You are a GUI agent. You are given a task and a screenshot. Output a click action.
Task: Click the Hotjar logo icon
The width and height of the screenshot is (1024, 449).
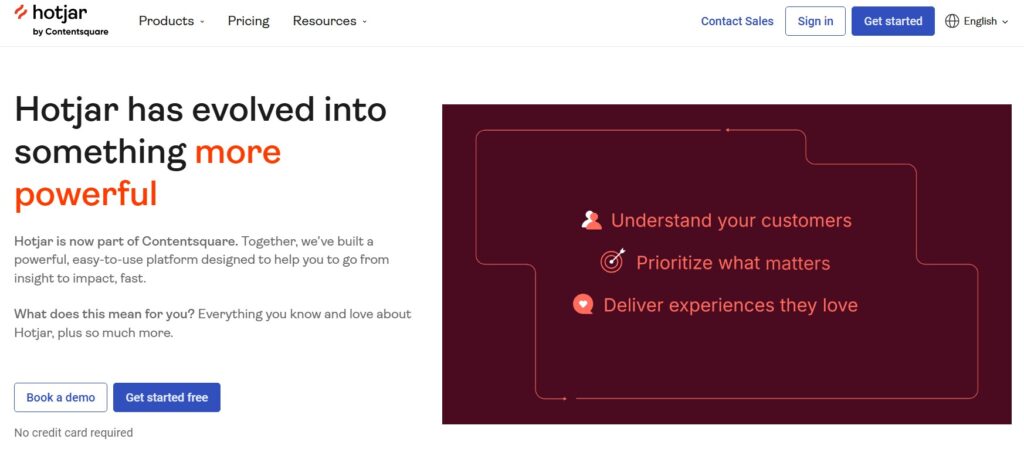pos(22,13)
